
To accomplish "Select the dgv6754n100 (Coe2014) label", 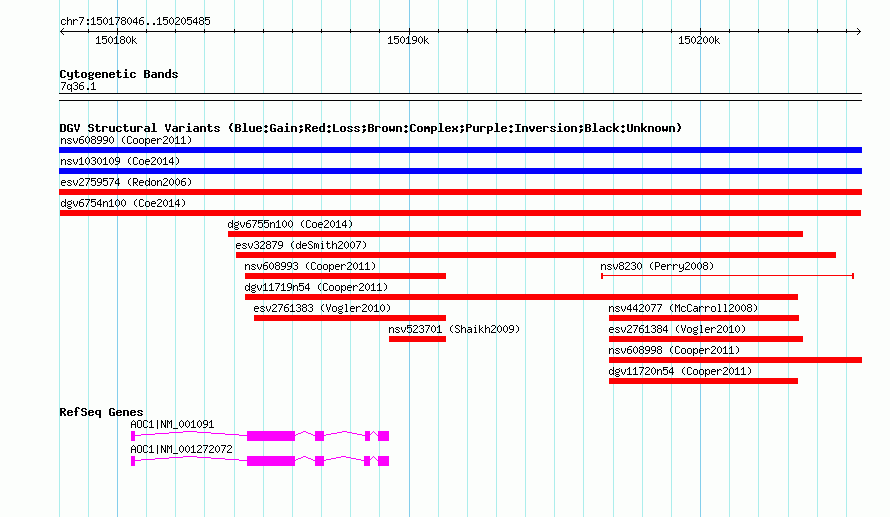I will pyautogui.click(x=123, y=203).
